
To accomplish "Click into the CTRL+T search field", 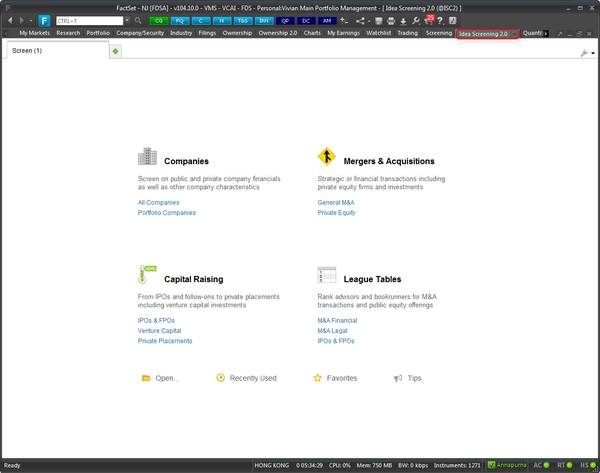I will tap(90, 21).
